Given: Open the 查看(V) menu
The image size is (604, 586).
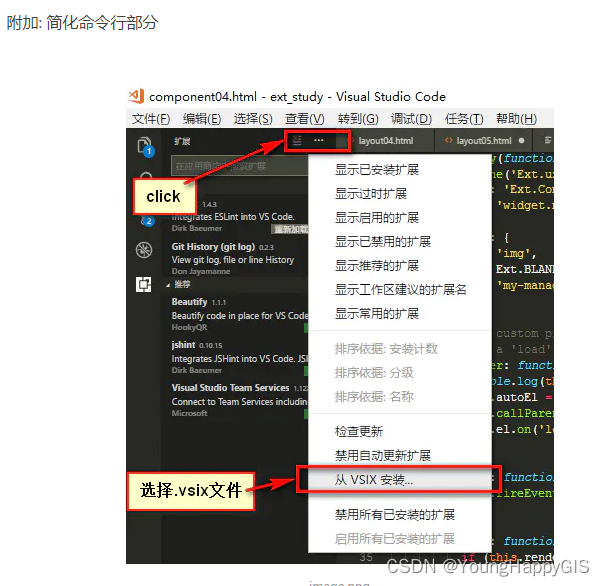Looking at the screenshot, I should 305,119.
